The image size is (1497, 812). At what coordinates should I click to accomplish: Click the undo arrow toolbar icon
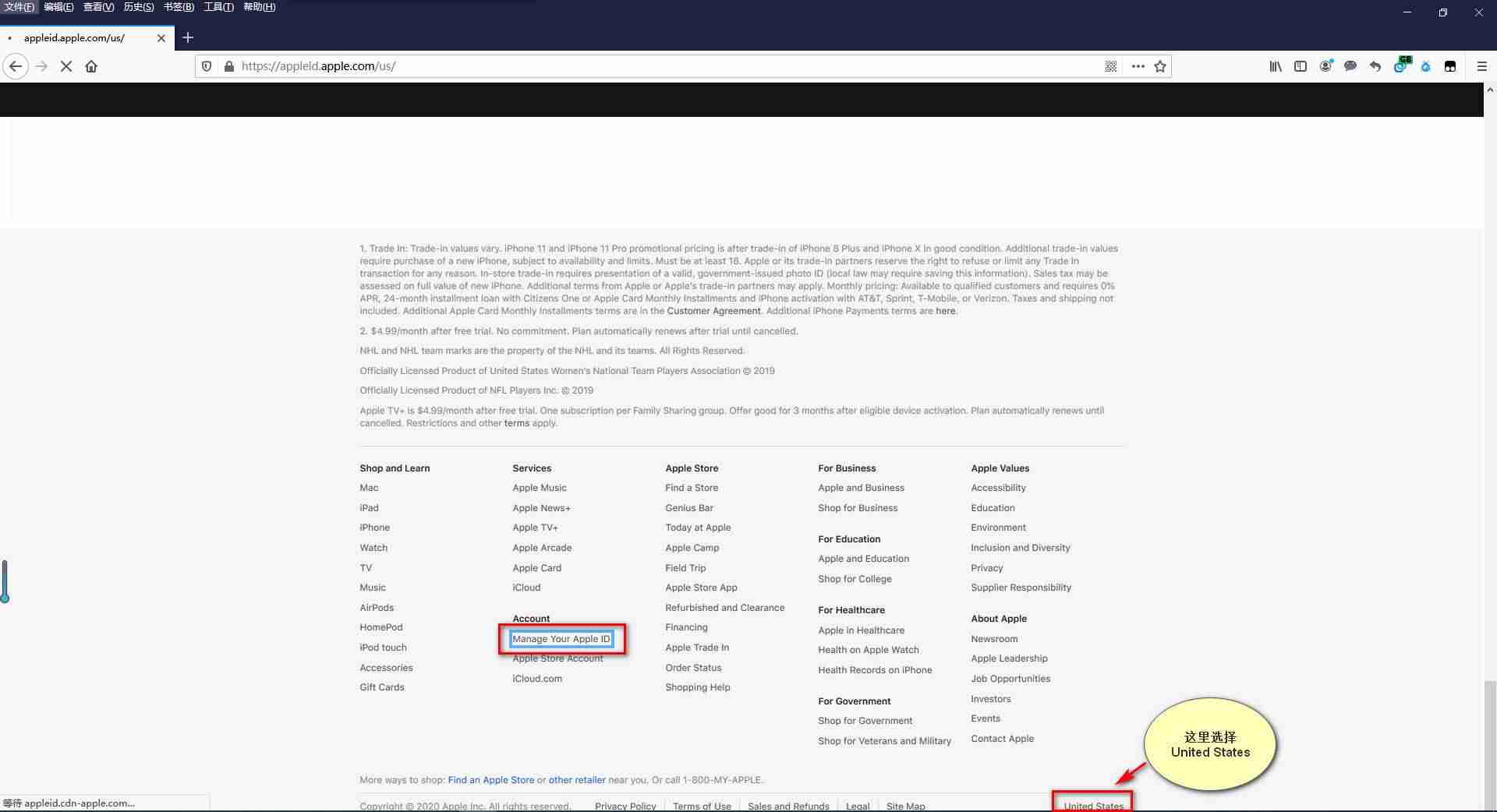click(1375, 66)
